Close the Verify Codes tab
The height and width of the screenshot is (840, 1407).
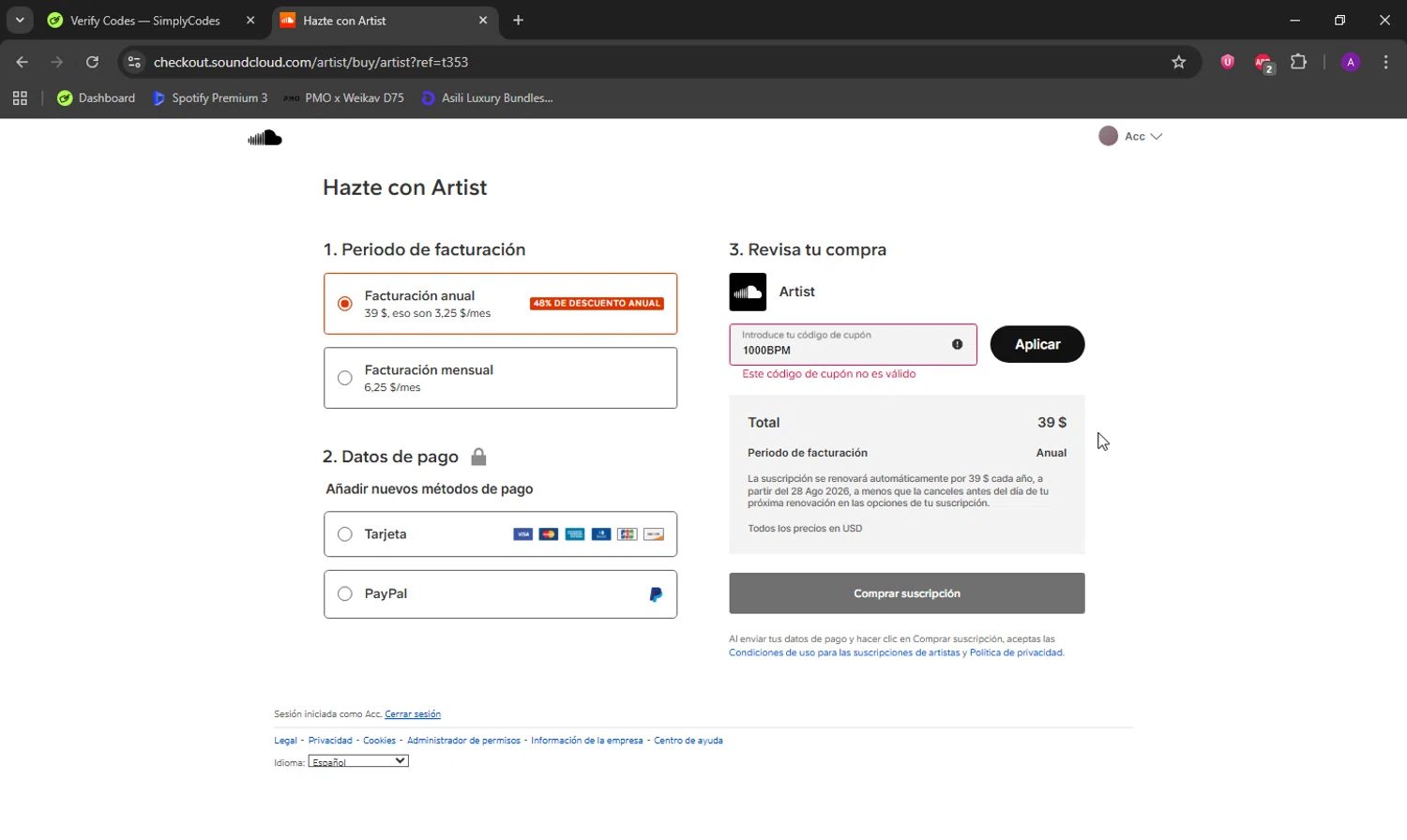tap(250, 20)
